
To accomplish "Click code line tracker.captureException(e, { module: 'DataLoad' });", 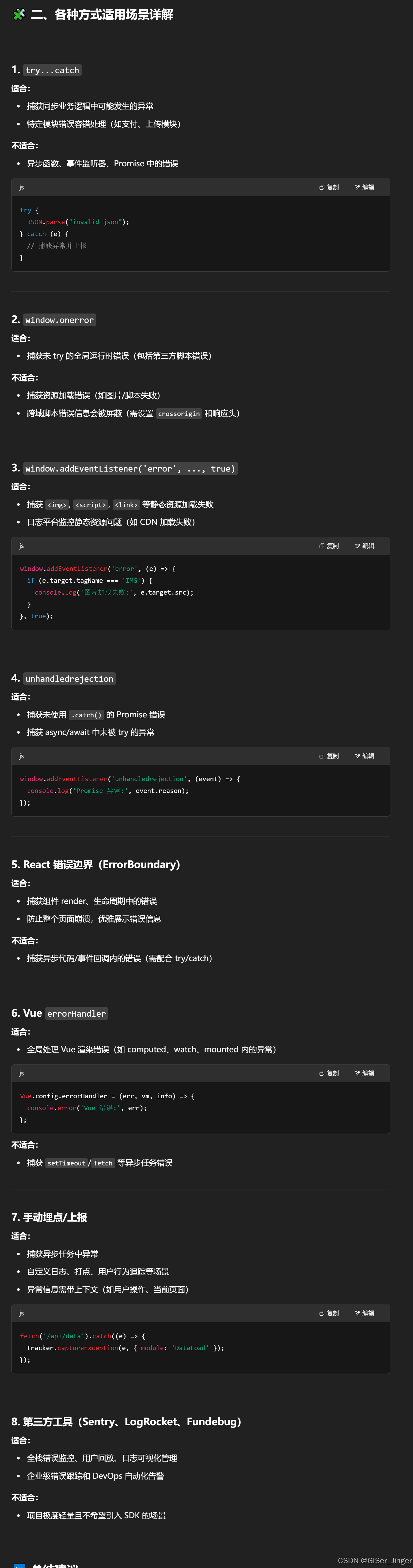I will click(125, 1348).
